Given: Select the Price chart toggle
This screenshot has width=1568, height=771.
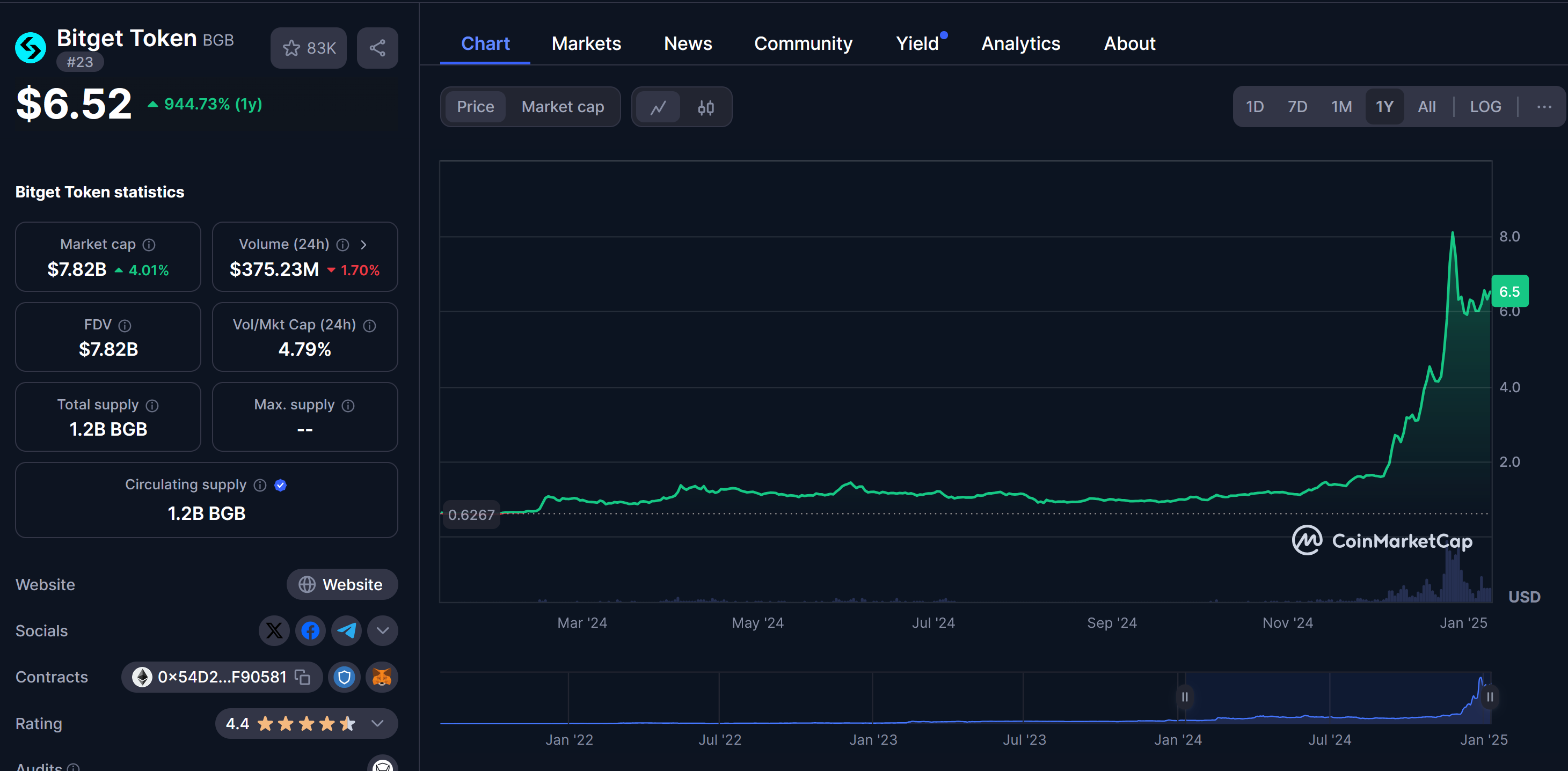Looking at the screenshot, I should [x=476, y=107].
